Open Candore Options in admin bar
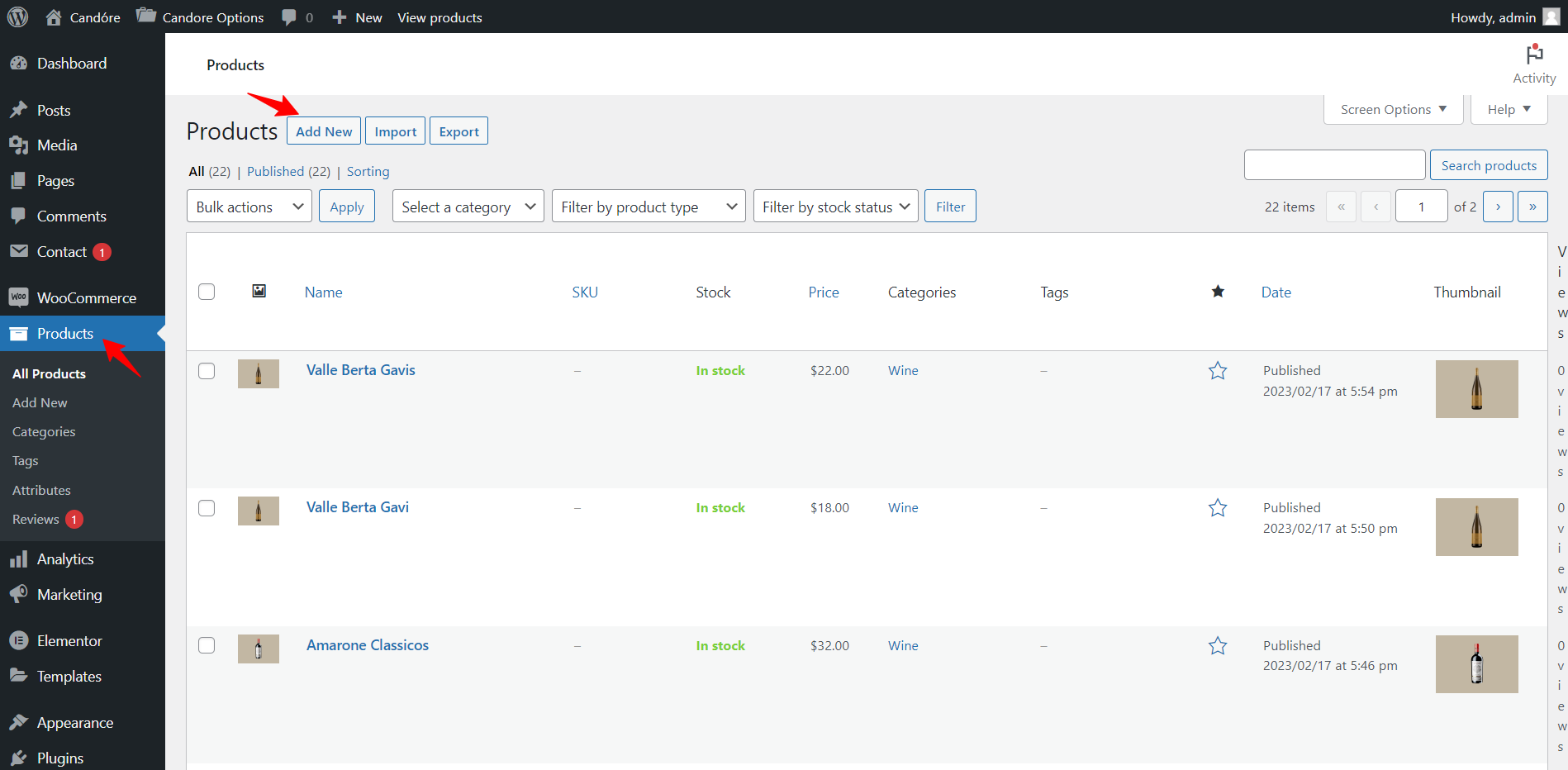 click(x=200, y=17)
